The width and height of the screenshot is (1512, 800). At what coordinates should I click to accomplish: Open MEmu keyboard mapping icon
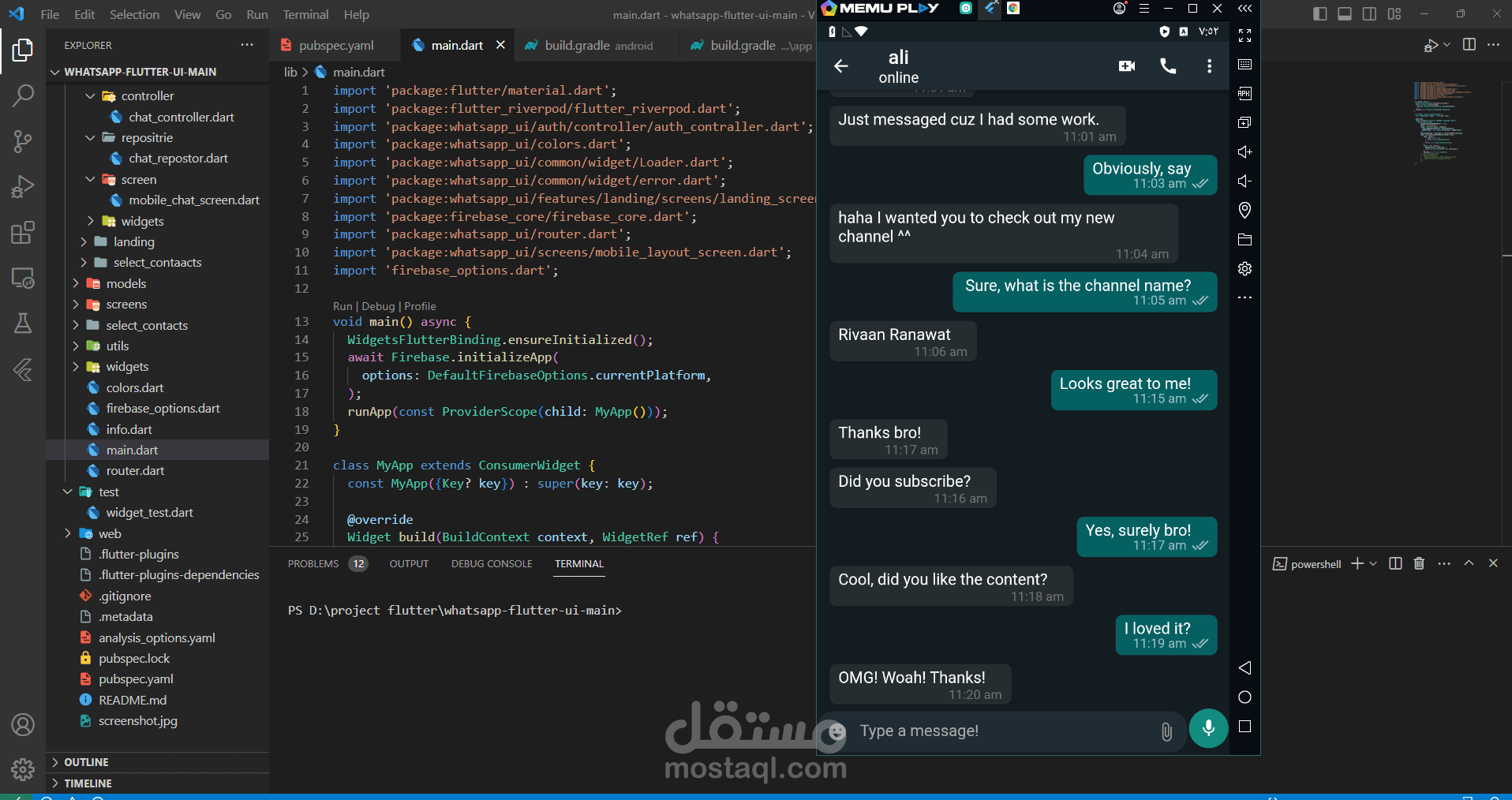point(1244,65)
